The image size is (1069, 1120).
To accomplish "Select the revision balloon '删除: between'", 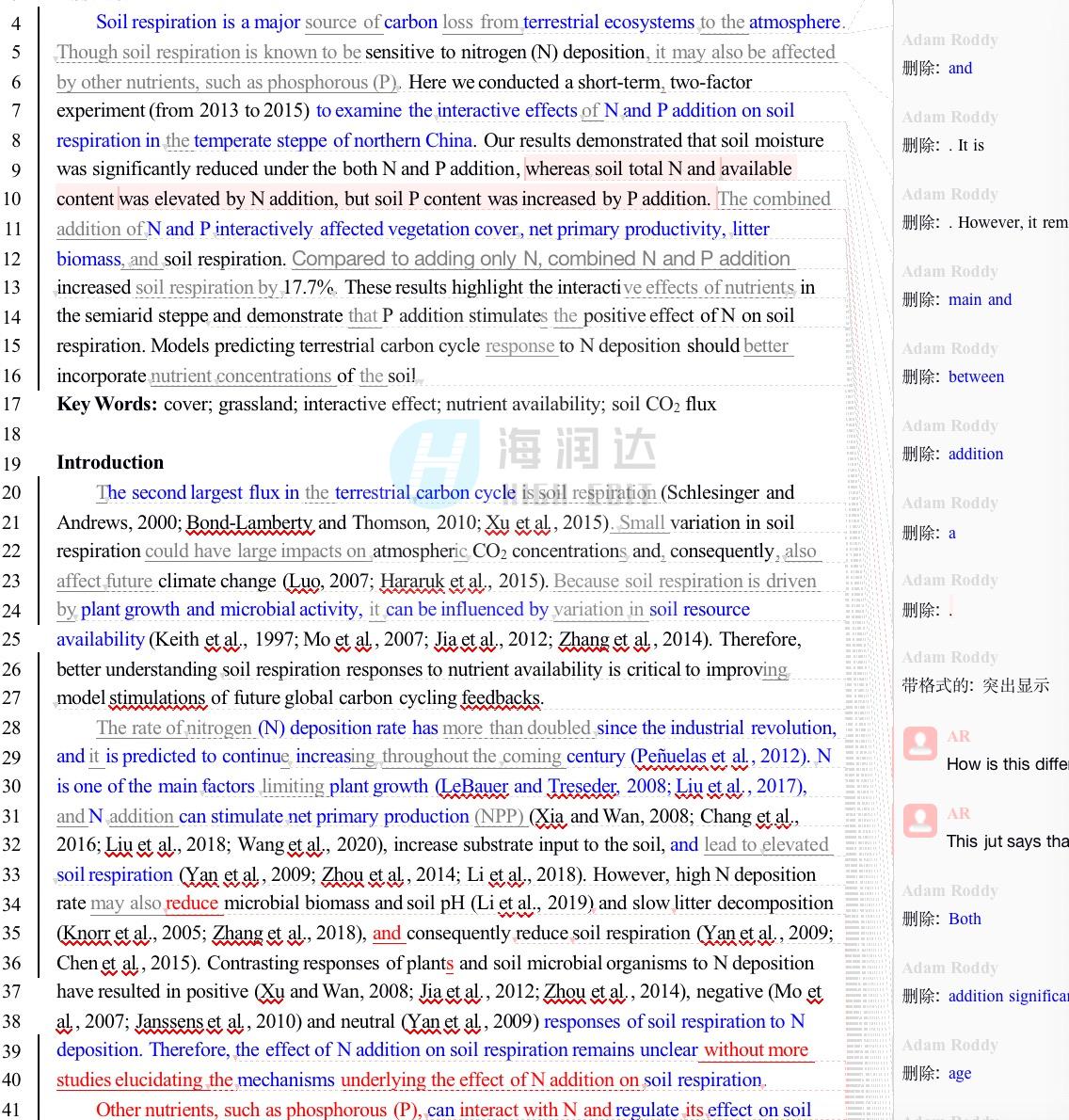I will pos(952,377).
